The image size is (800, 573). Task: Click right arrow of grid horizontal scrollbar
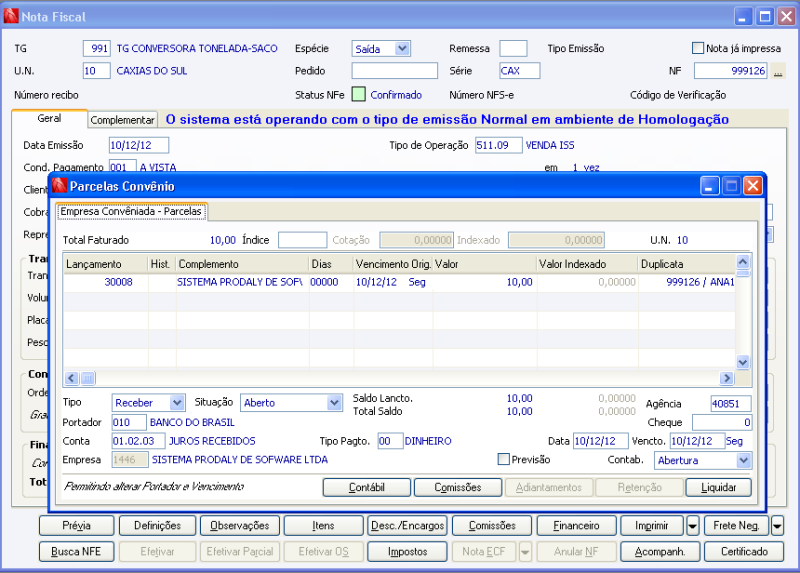(x=727, y=378)
